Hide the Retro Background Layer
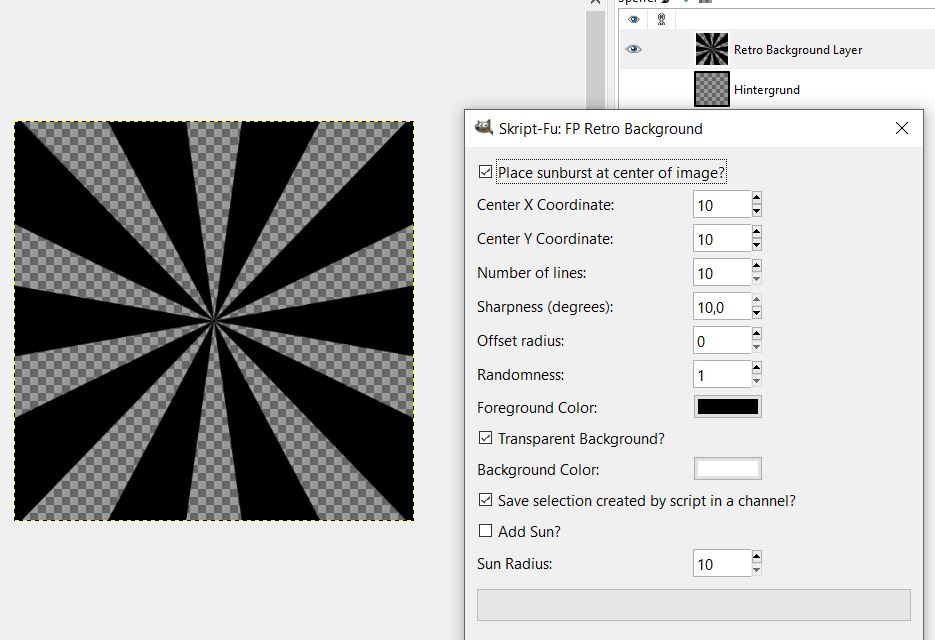 [x=633, y=49]
